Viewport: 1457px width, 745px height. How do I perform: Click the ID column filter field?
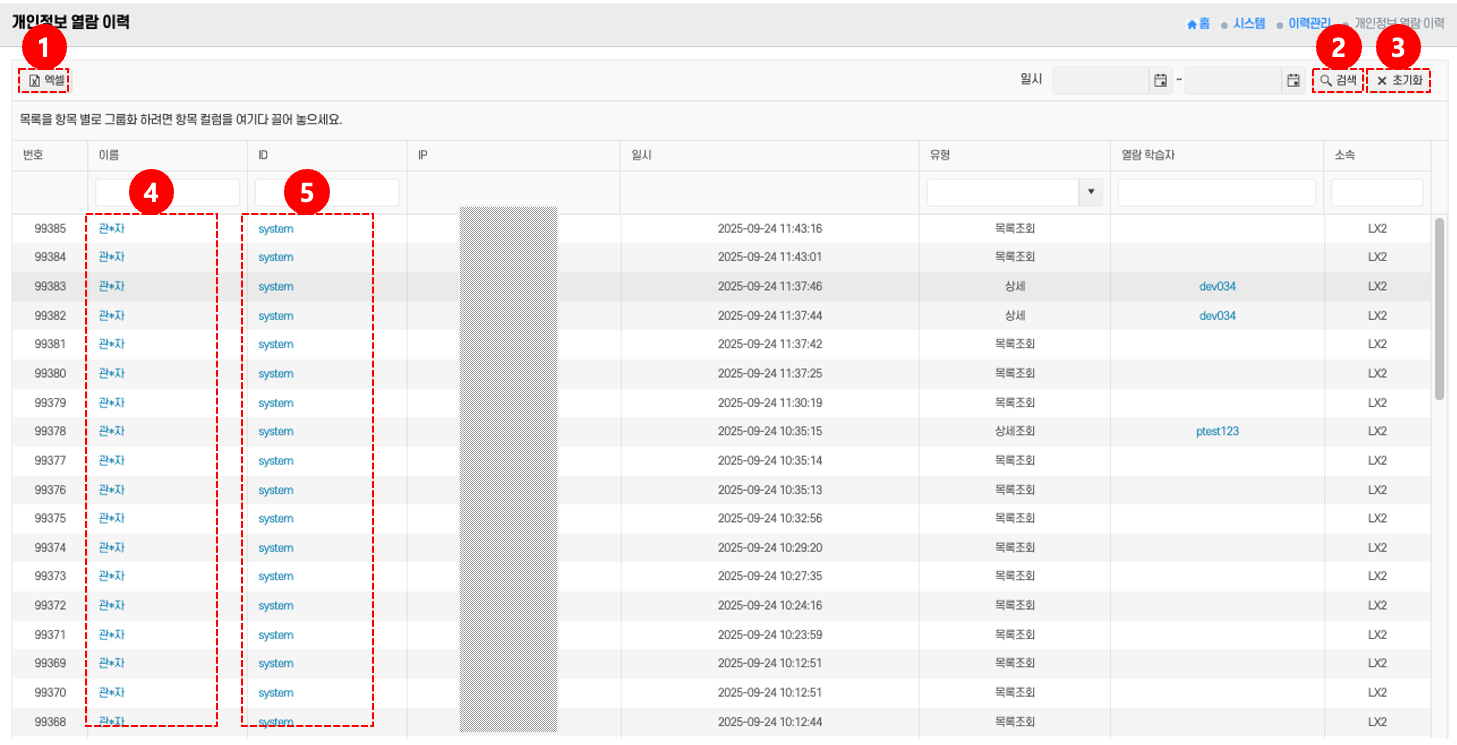click(x=327, y=192)
